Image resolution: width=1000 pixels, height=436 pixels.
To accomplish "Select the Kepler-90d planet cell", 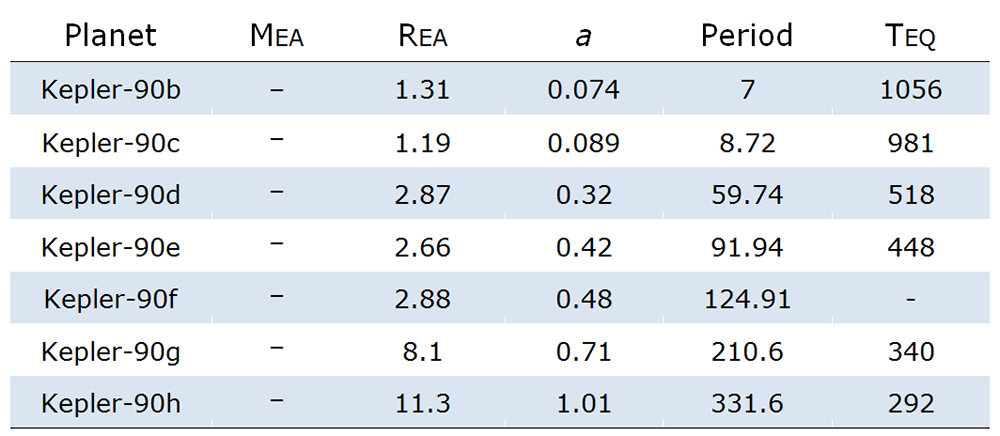I will tap(111, 195).
